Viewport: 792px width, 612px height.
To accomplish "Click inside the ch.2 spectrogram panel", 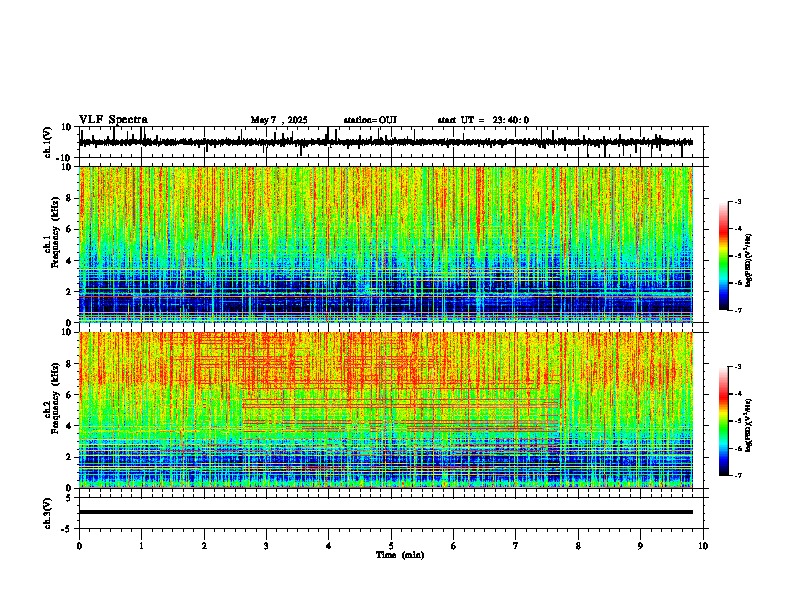I will 385,410.
